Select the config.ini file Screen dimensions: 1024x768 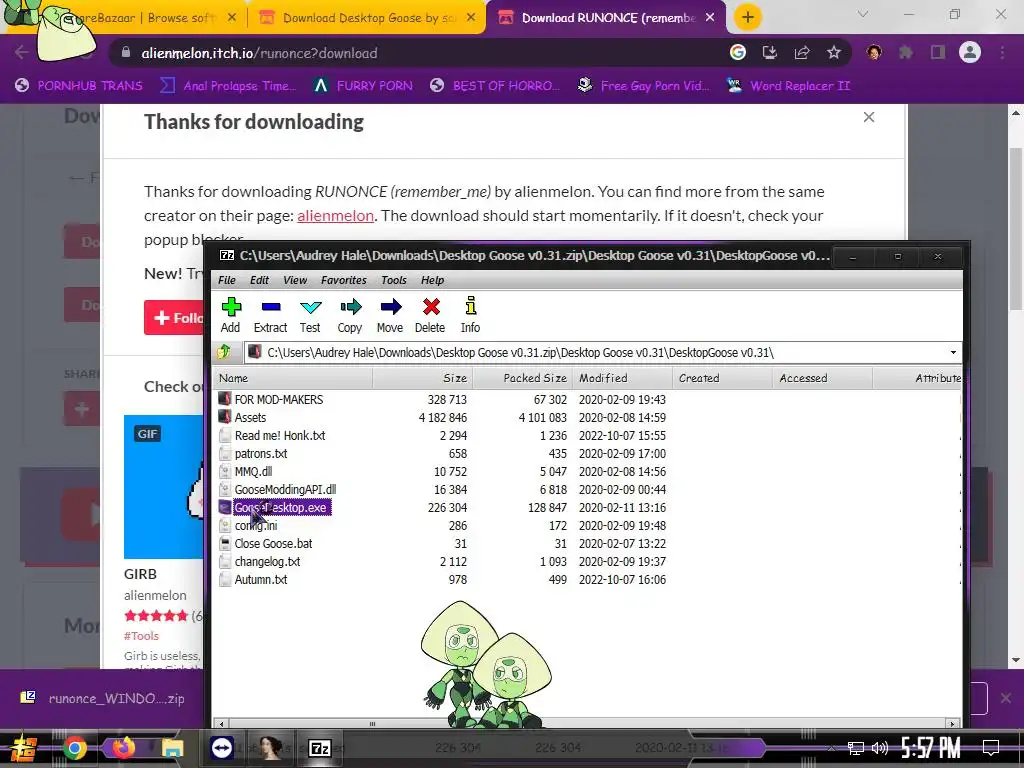pos(256,526)
